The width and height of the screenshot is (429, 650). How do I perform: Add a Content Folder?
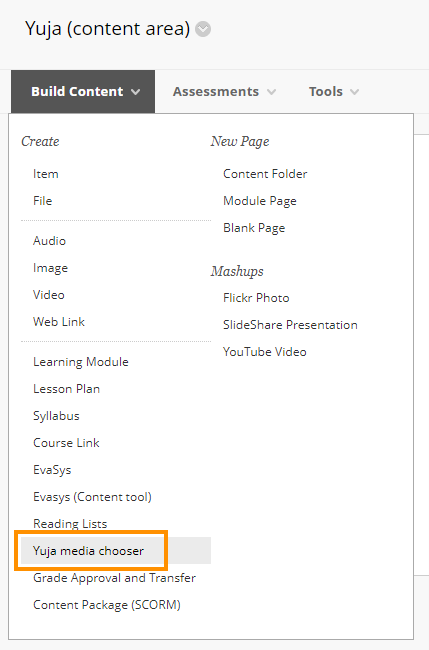tap(265, 174)
